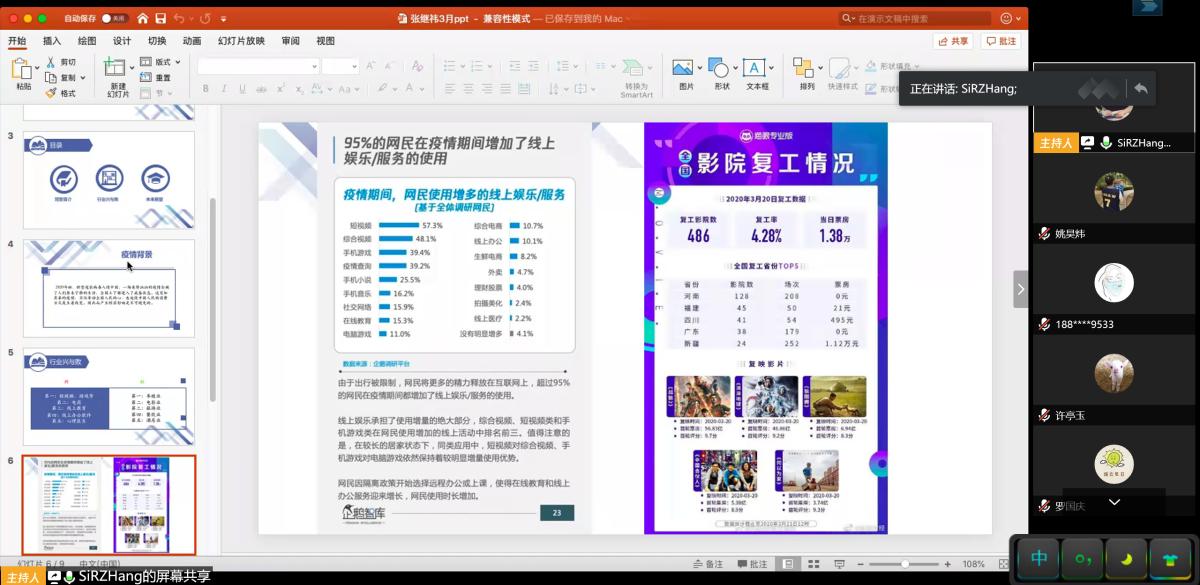Toggle the notes (备注) pane
The width and height of the screenshot is (1200, 585).
point(706,564)
